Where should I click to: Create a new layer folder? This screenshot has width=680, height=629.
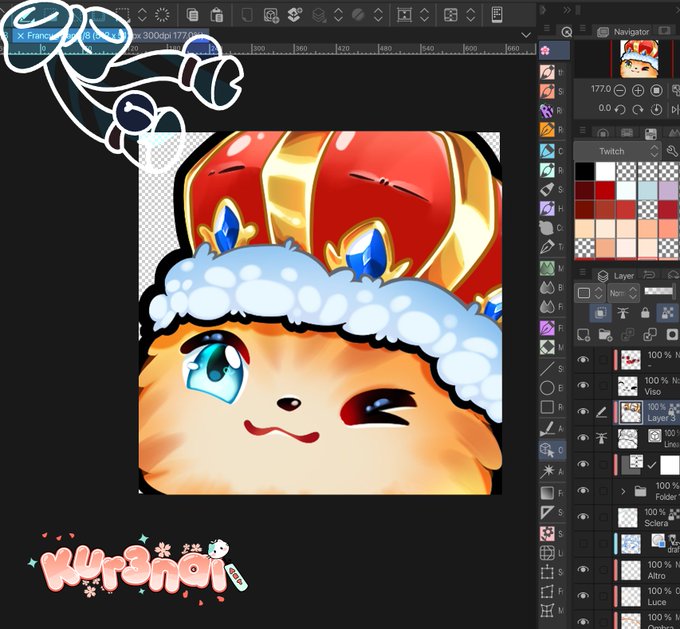(605, 334)
